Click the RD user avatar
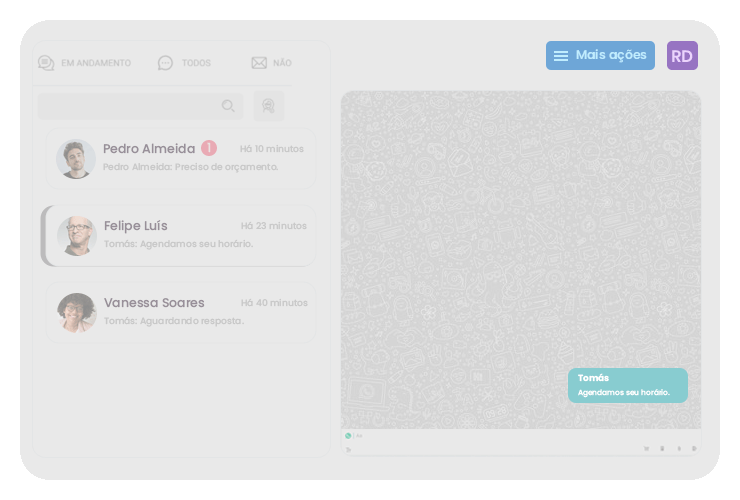The image size is (740, 500). 682,56
